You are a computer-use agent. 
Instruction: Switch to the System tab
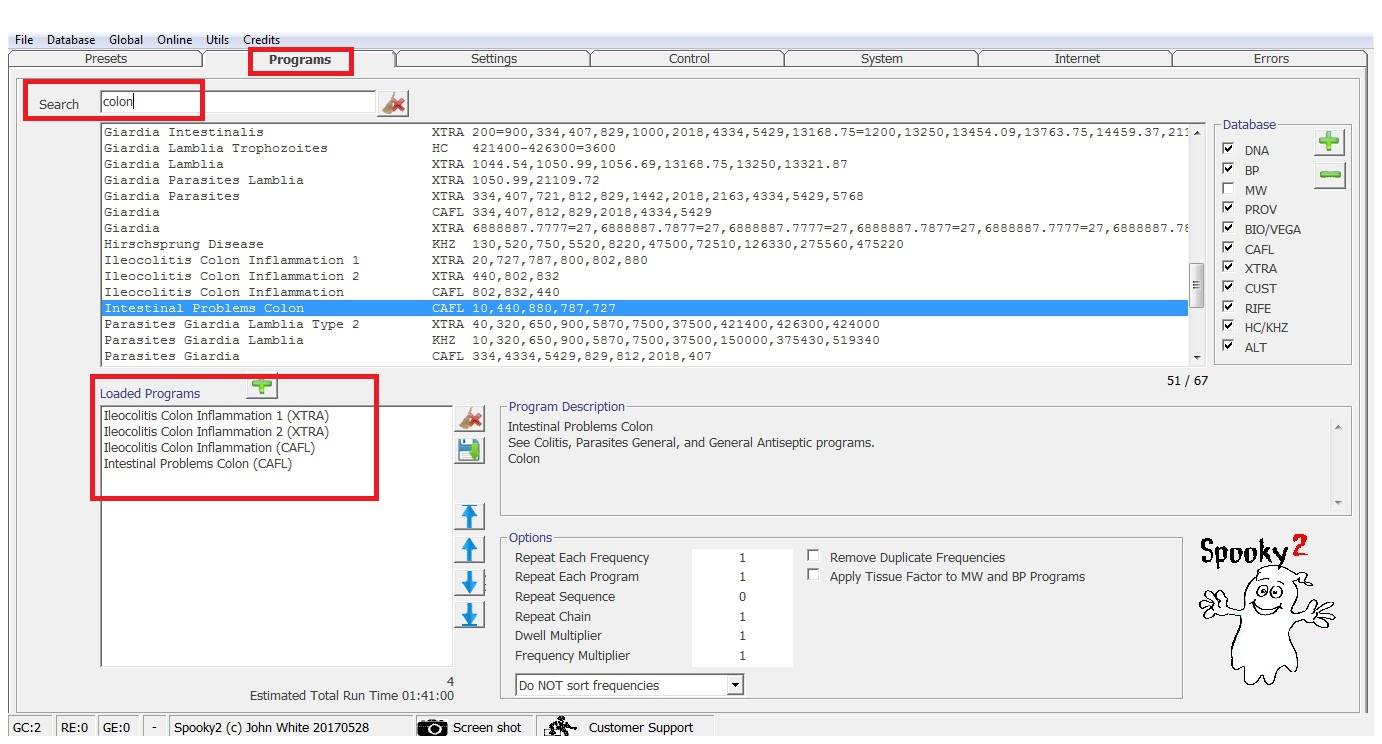[882, 59]
